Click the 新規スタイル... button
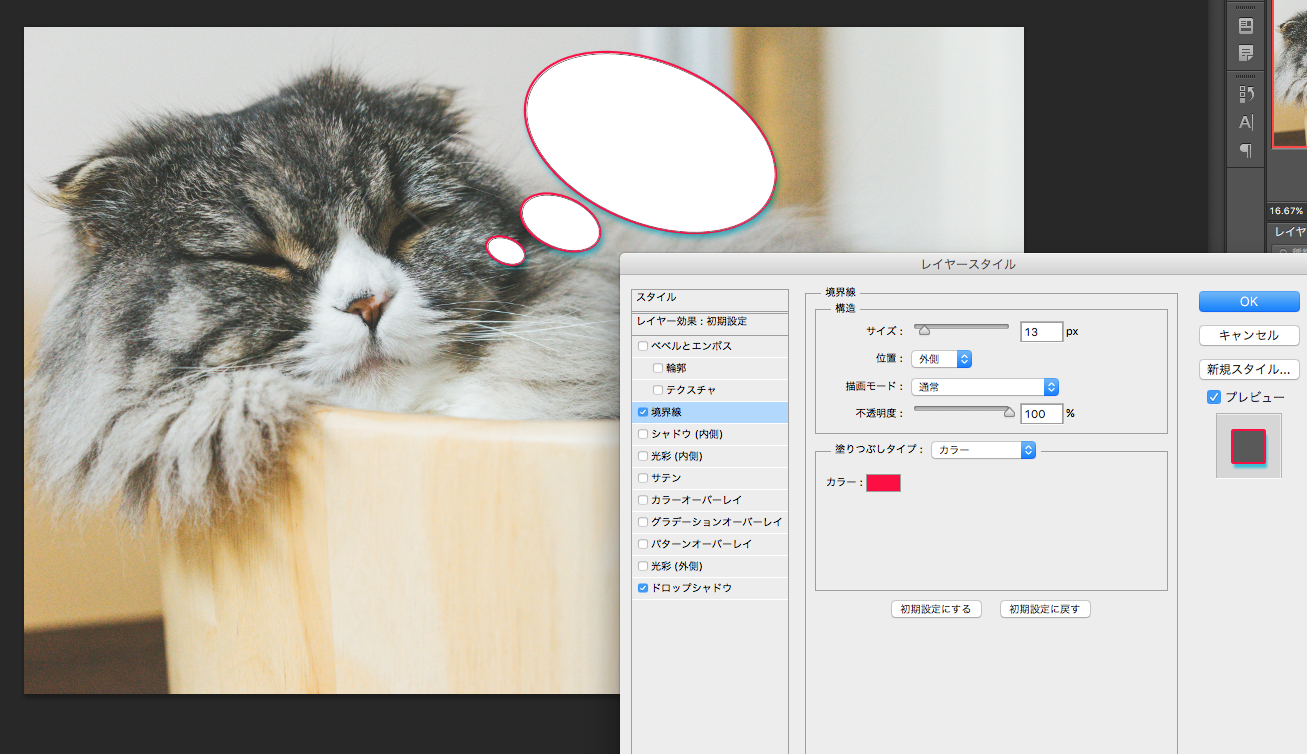This screenshot has height=754, width=1307. point(1248,368)
